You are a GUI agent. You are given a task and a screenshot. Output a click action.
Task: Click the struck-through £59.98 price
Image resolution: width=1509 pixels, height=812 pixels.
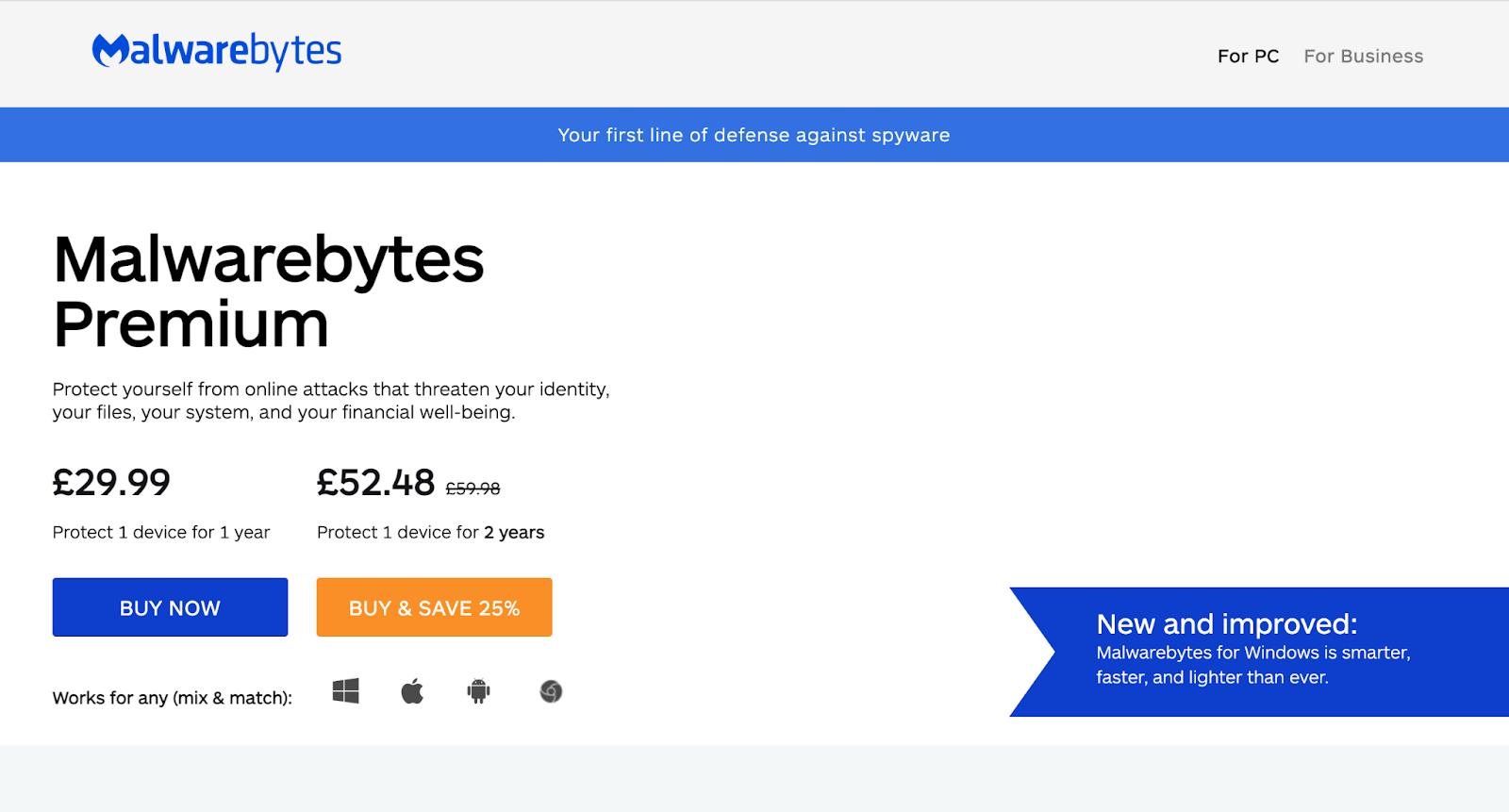click(473, 489)
